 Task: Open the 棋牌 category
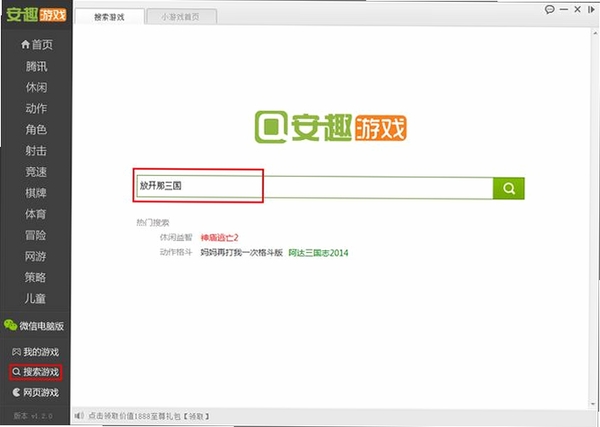(x=36, y=192)
